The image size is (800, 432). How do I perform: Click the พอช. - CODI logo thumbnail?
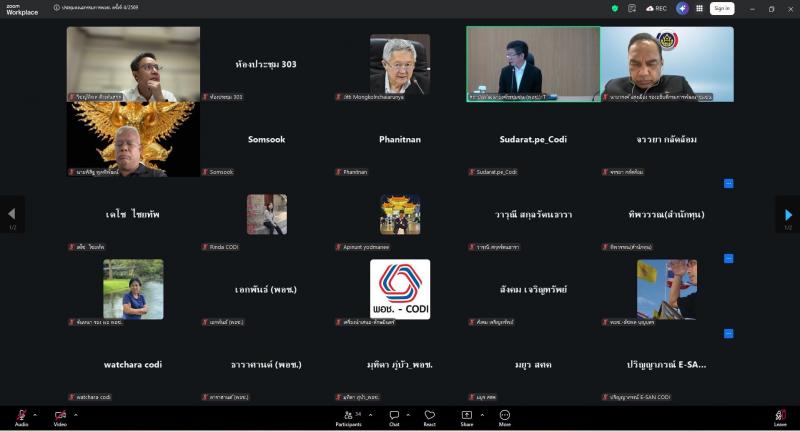coord(400,289)
